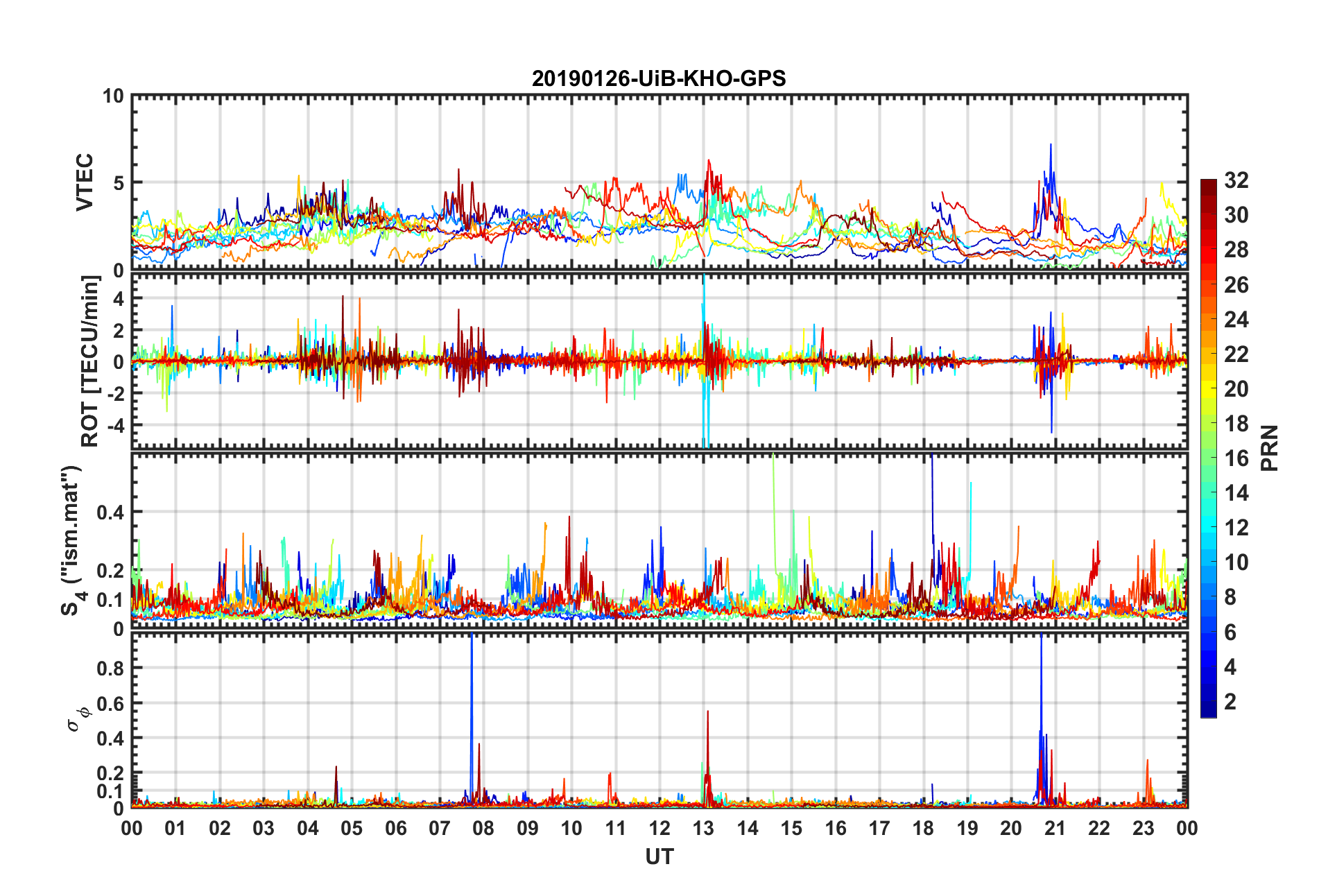The image size is (1319, 896).
Task: Click colorbar tick label 30
Action: click(1236, 215)
